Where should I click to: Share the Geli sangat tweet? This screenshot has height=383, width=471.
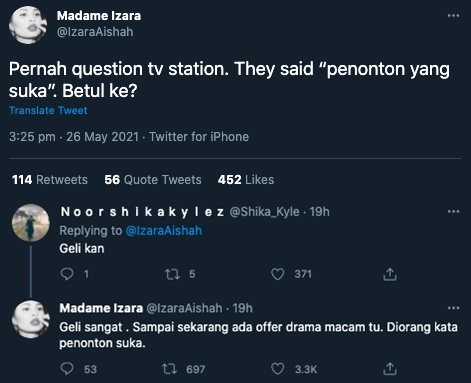pyautogui.click(x=390, y=369)
